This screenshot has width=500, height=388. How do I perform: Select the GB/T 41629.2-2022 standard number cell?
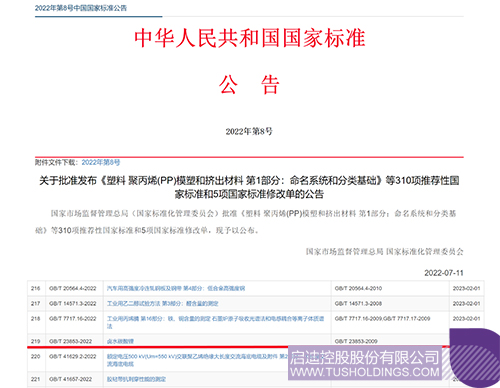73,357
